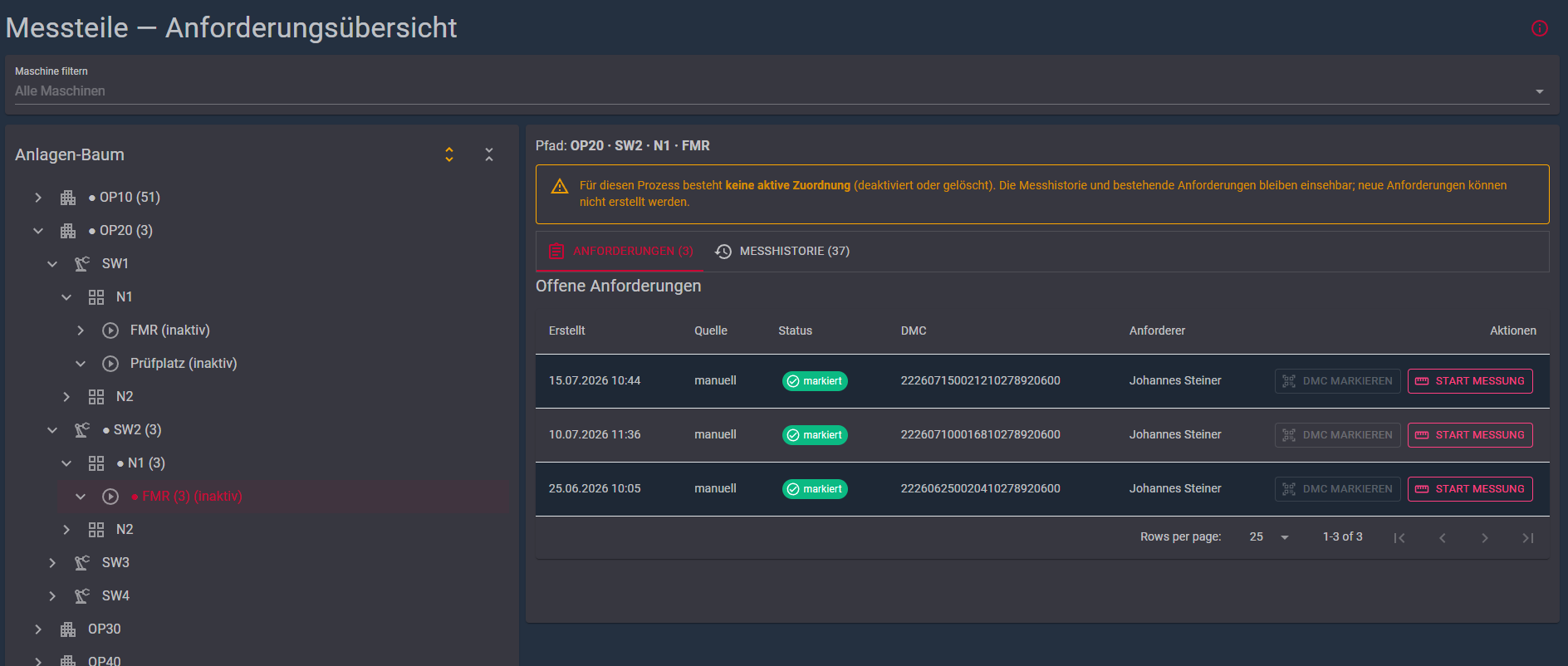Click DMC Markieren in 10.07.2026 row
1568x666 pixels.
tap(1338, 435)
